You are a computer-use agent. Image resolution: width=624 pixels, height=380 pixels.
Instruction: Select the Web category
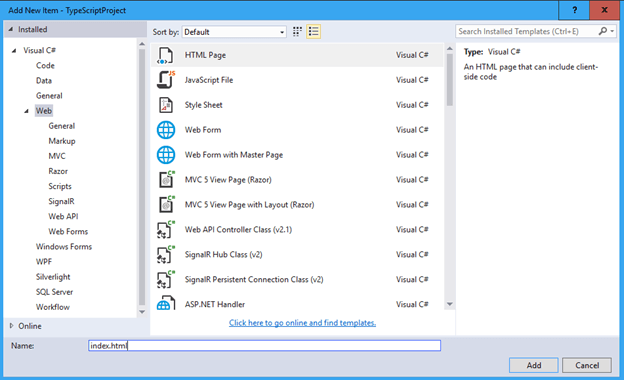(44, 111)
